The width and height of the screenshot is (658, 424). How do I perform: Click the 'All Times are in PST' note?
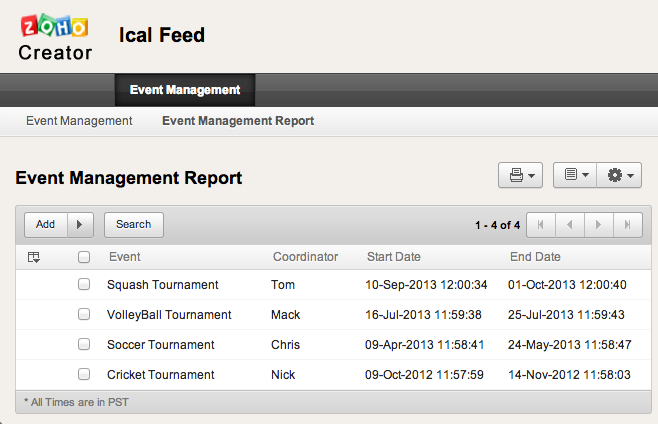pyautogui.click(x=76, y=402)
